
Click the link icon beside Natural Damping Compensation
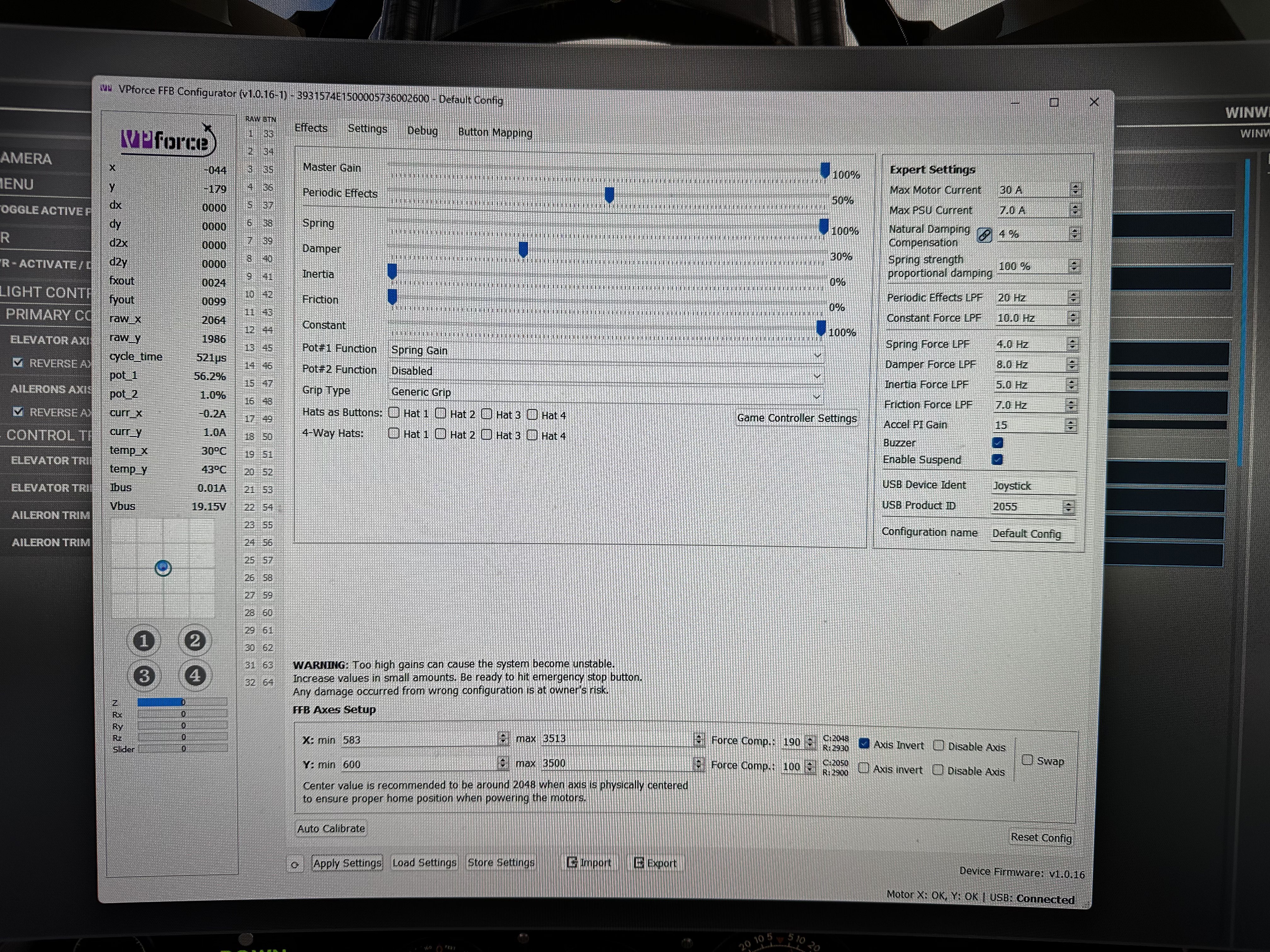point(984,235)
